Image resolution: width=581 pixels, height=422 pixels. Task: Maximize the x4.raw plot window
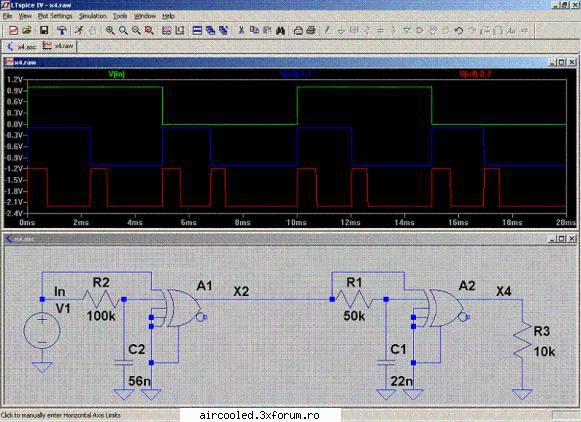point(562,62)
